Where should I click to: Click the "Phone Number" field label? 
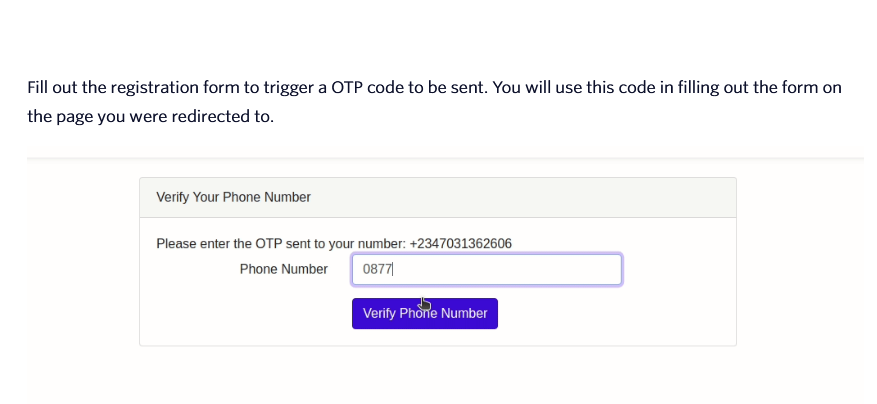[283, 269]
